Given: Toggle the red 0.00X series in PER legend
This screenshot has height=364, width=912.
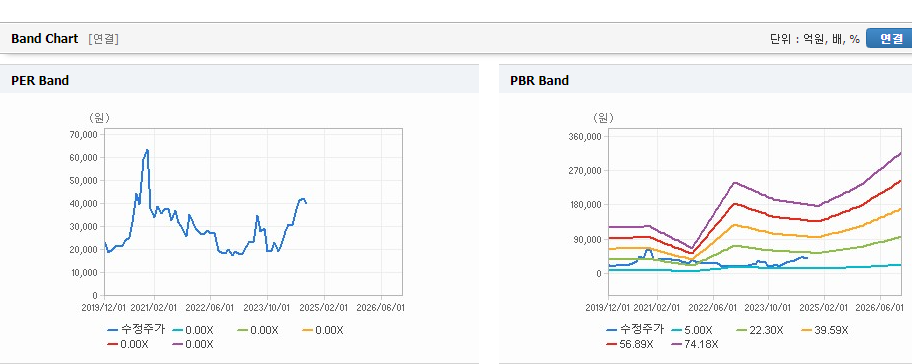Looking at the screenshot, I should [128, 344].
